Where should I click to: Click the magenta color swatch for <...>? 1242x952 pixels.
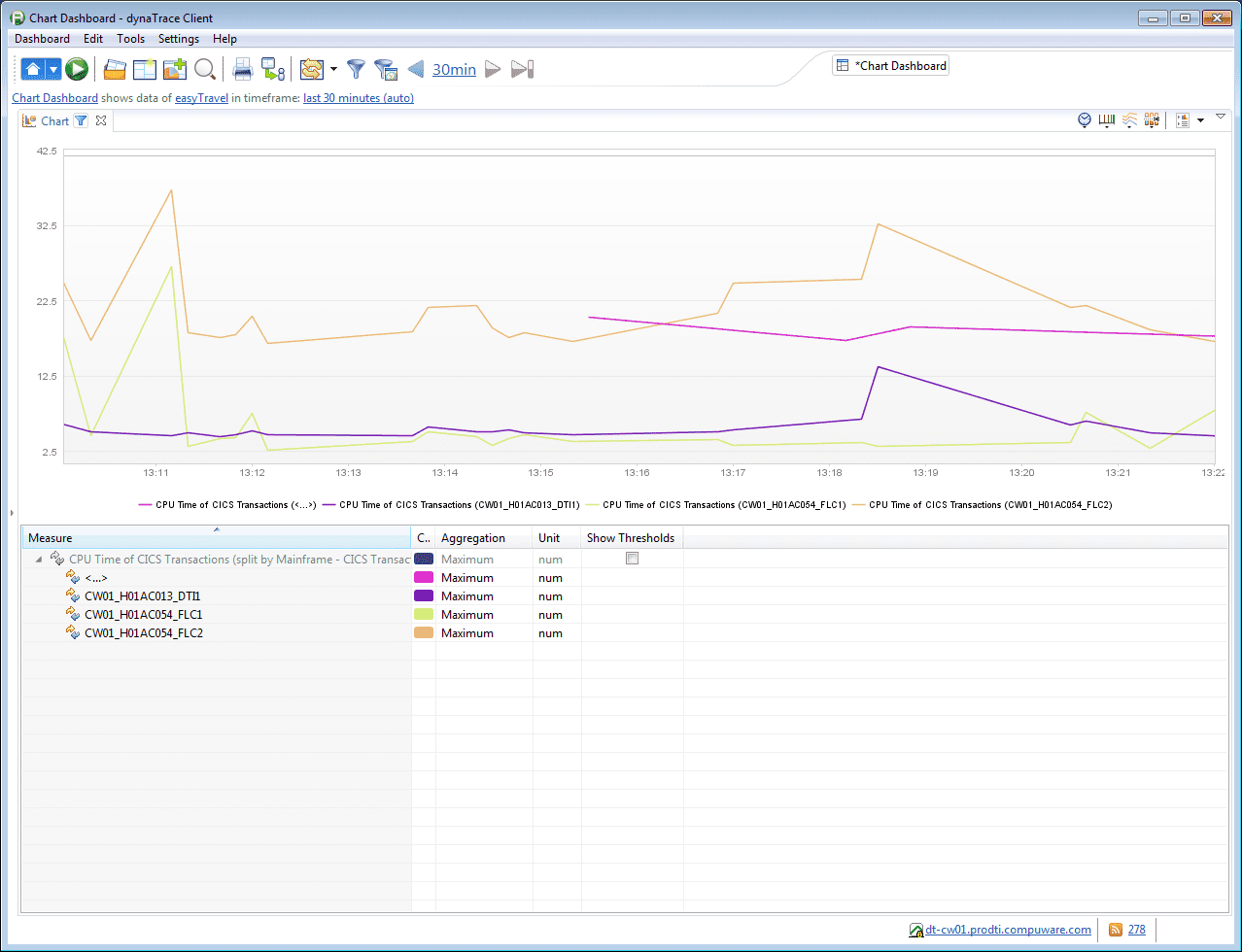click(424, 577)
